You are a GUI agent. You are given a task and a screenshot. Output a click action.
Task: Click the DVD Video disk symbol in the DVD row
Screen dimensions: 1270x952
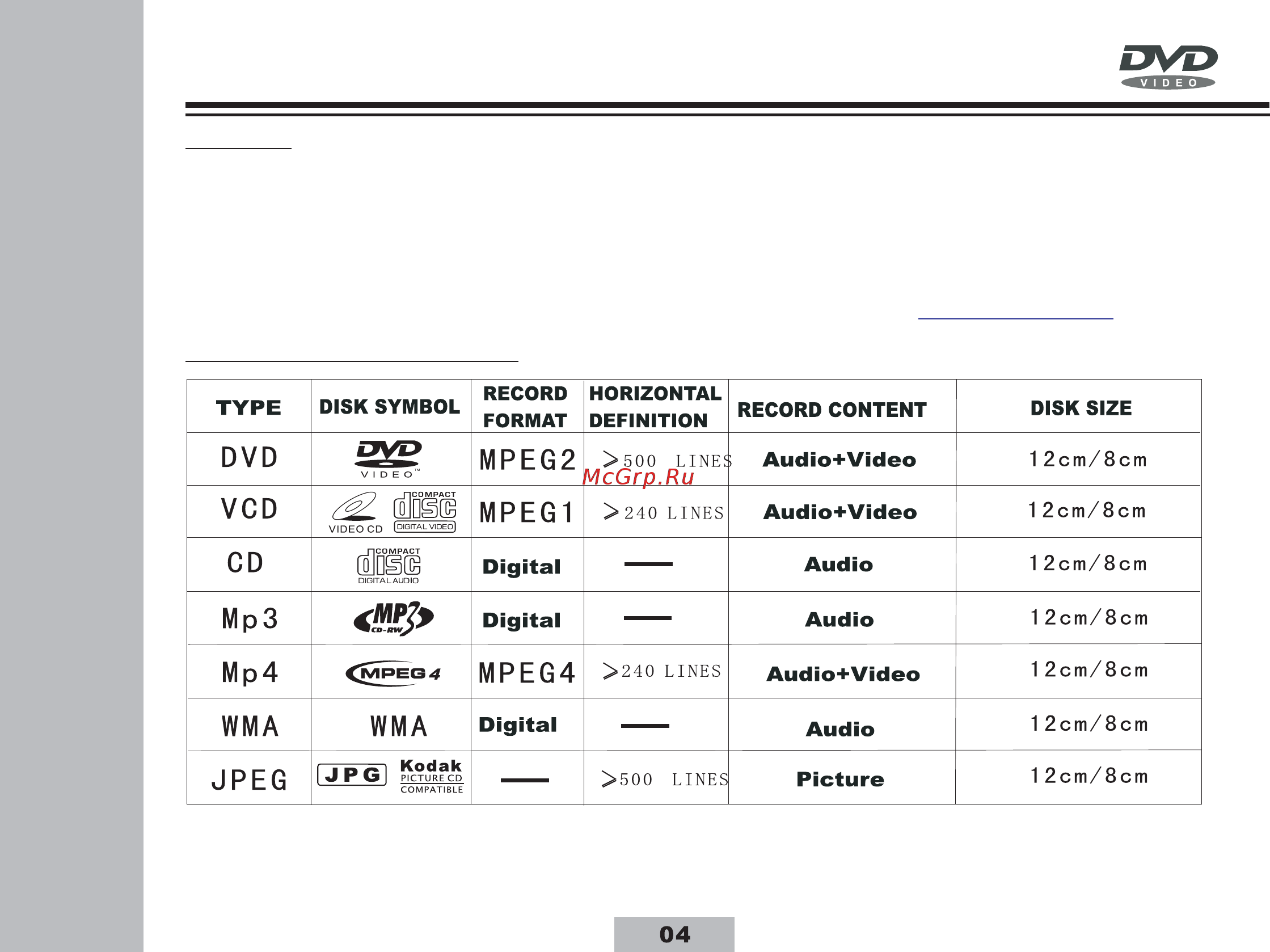[389, 459]
